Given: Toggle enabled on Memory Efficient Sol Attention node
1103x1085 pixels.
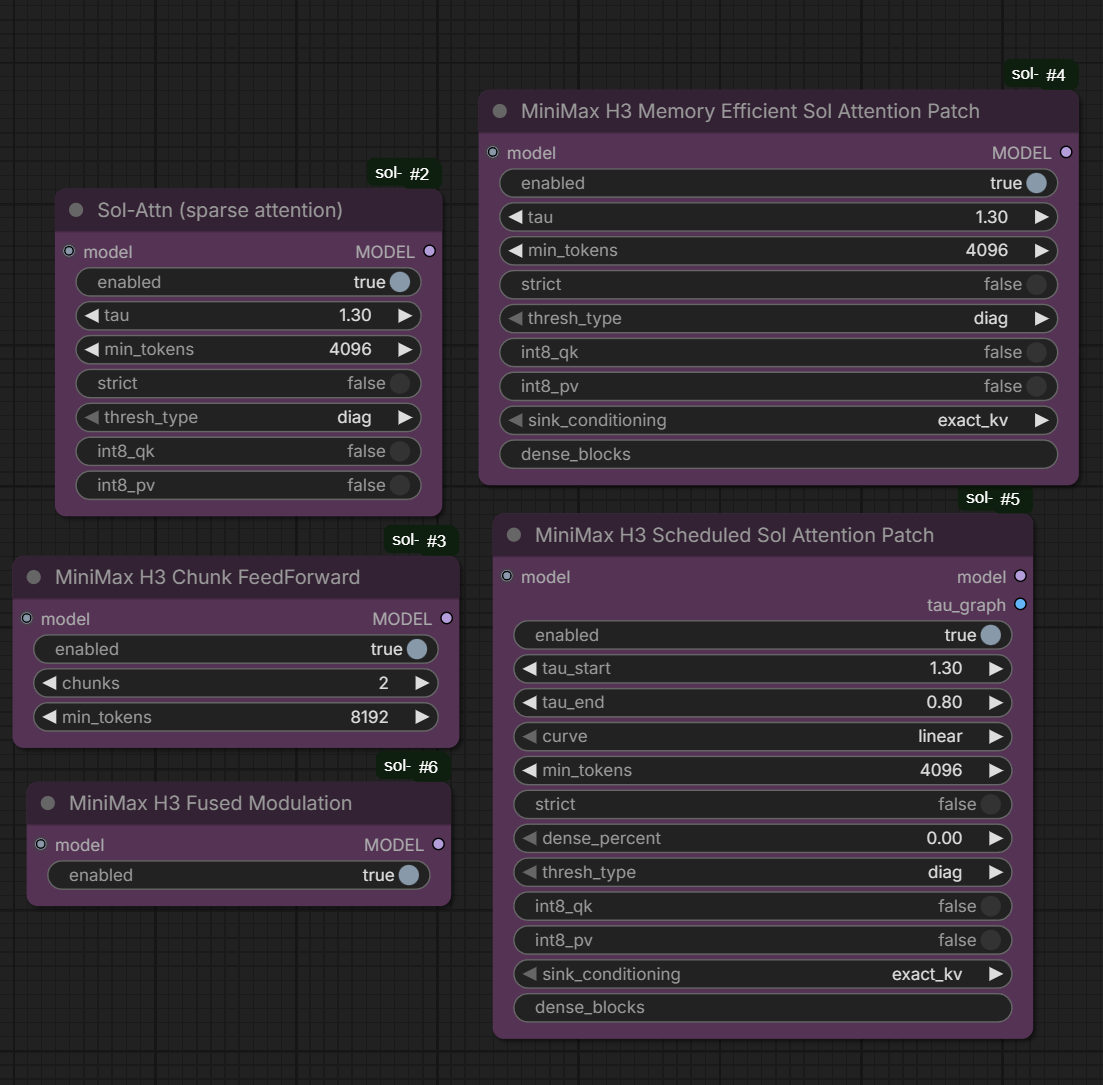Looking at the screenshot, I should coord(779,183).
